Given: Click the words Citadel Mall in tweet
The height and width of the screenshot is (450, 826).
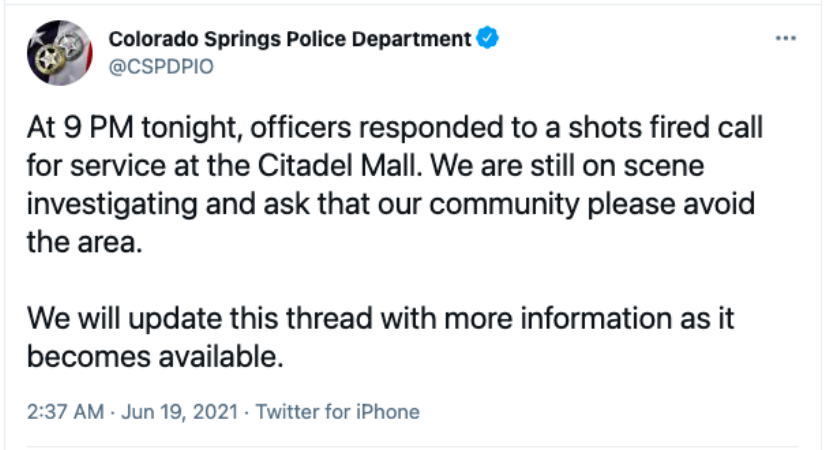Looking at the screenshot, I should 340,165.
